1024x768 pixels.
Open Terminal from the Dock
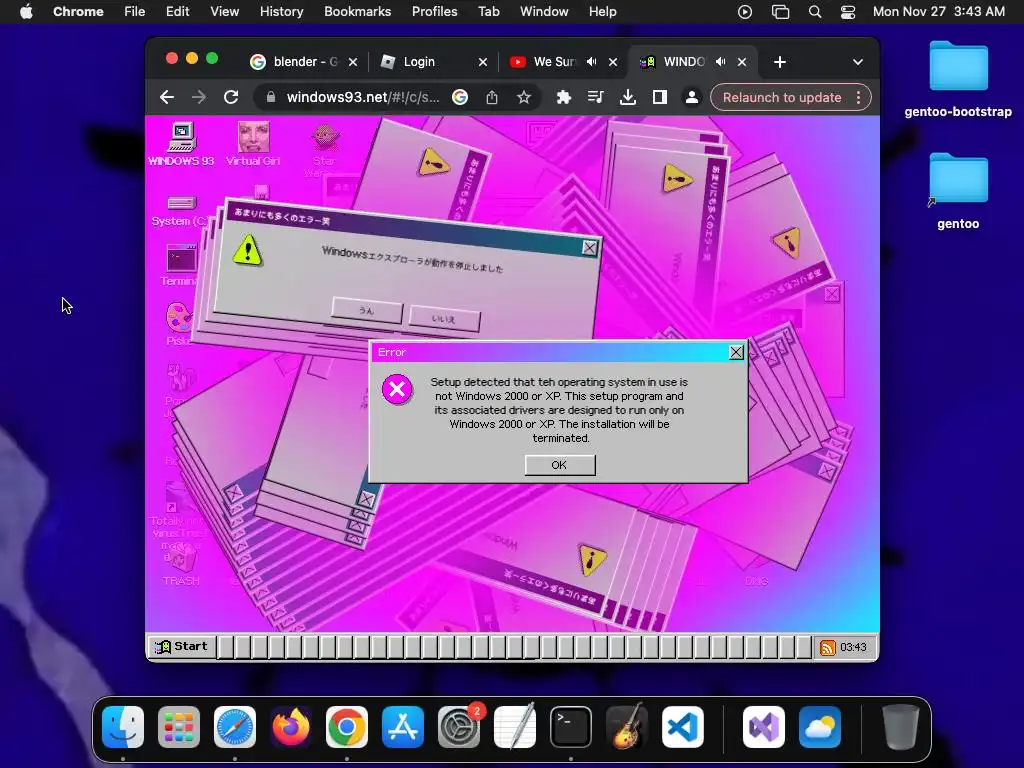click(x=571, y=727)
